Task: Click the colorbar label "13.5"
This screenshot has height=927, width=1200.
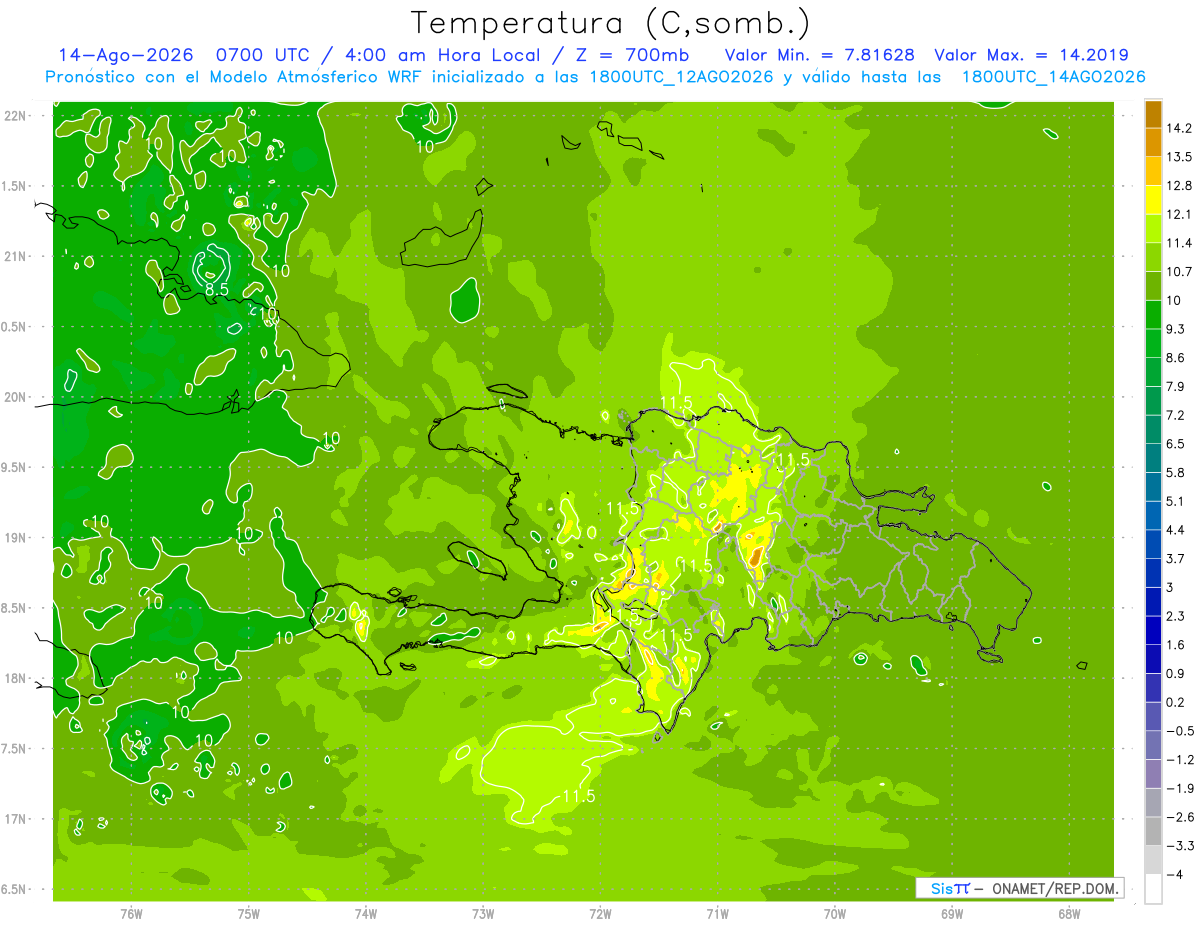Action: (x=1178, y=157)
